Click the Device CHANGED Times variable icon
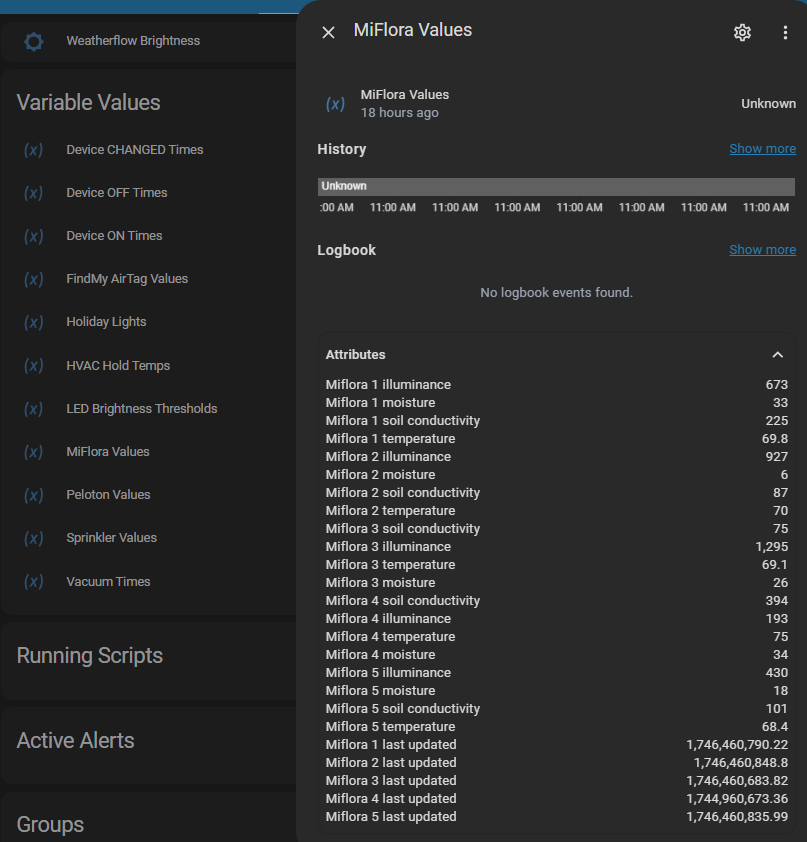807x842 pixels. click(34, 150)
